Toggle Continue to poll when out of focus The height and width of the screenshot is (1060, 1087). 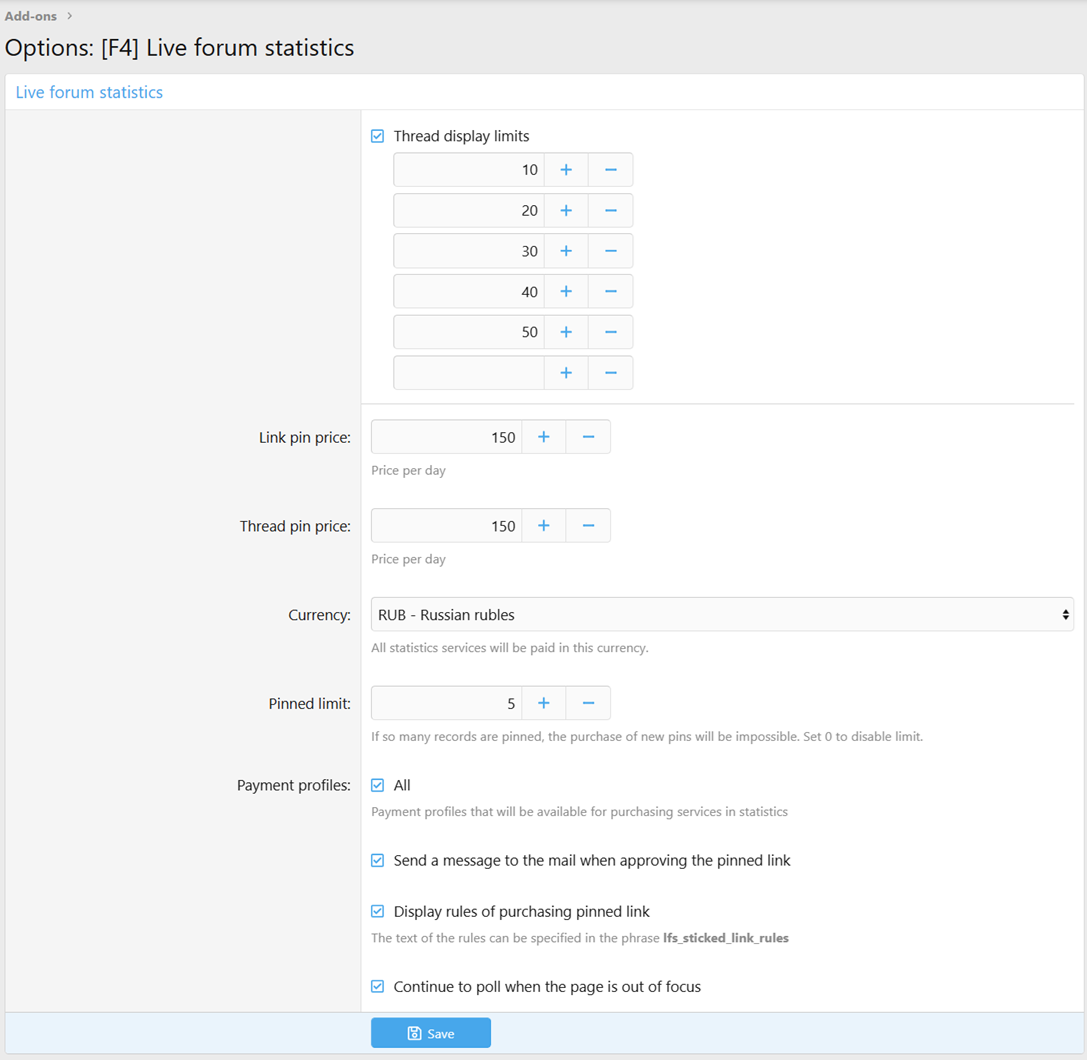378,987
